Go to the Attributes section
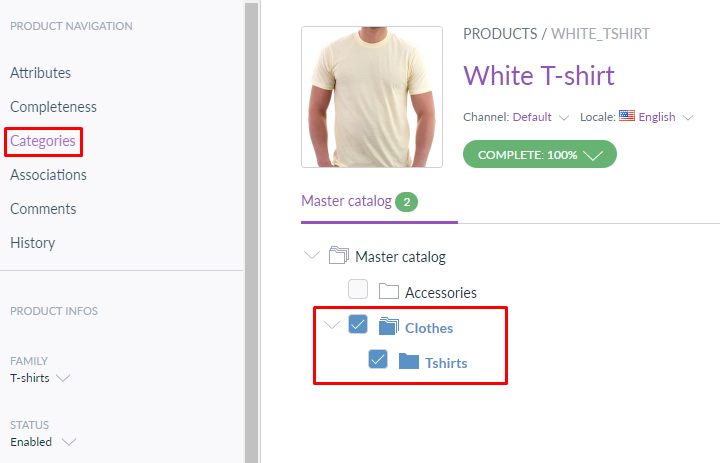The height and width of the screenshot is (463, 720). click(40, 73)
